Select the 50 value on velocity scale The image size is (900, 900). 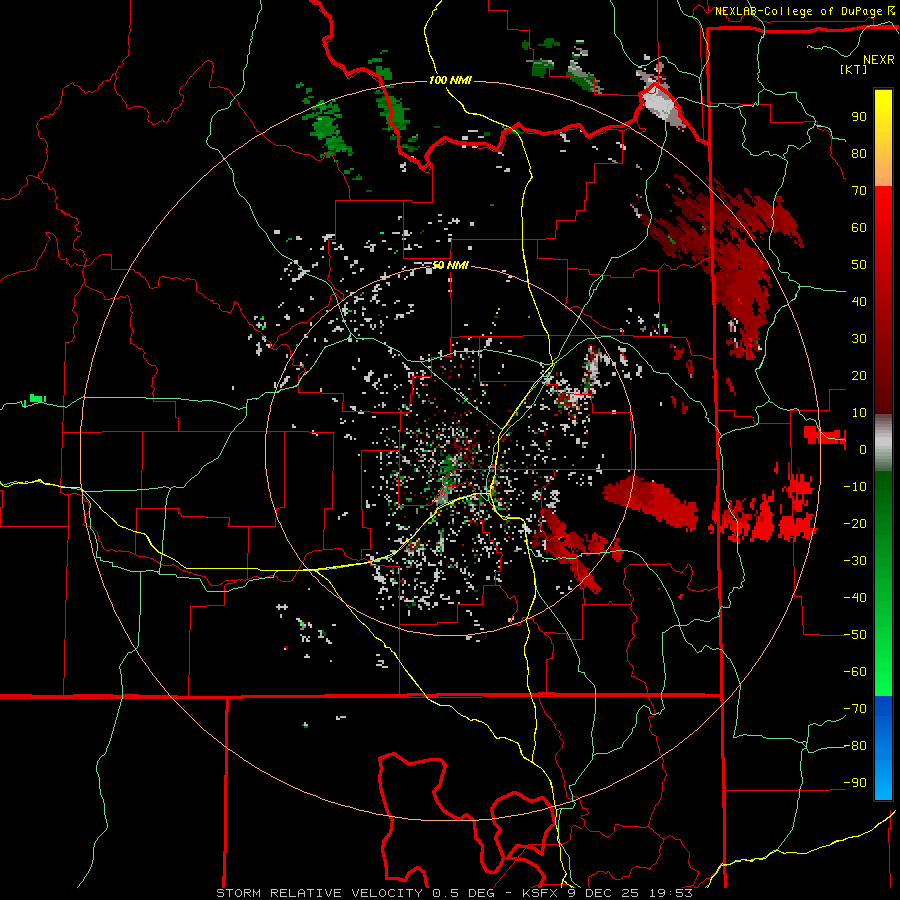[859, 265]
